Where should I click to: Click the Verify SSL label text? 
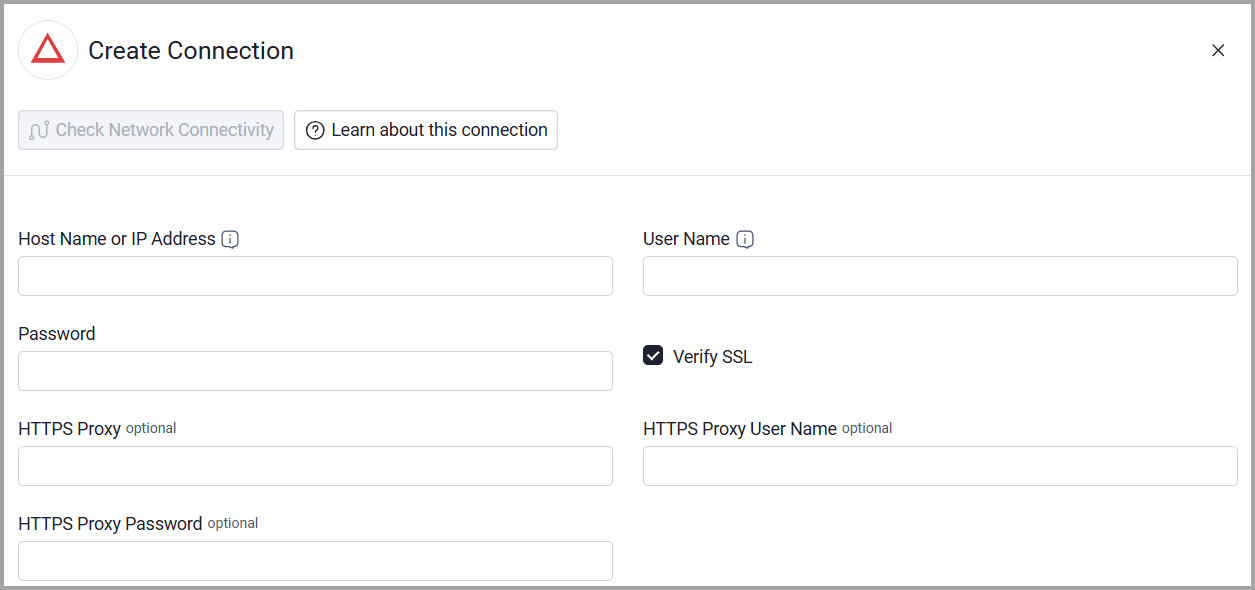tap(712, 357)
